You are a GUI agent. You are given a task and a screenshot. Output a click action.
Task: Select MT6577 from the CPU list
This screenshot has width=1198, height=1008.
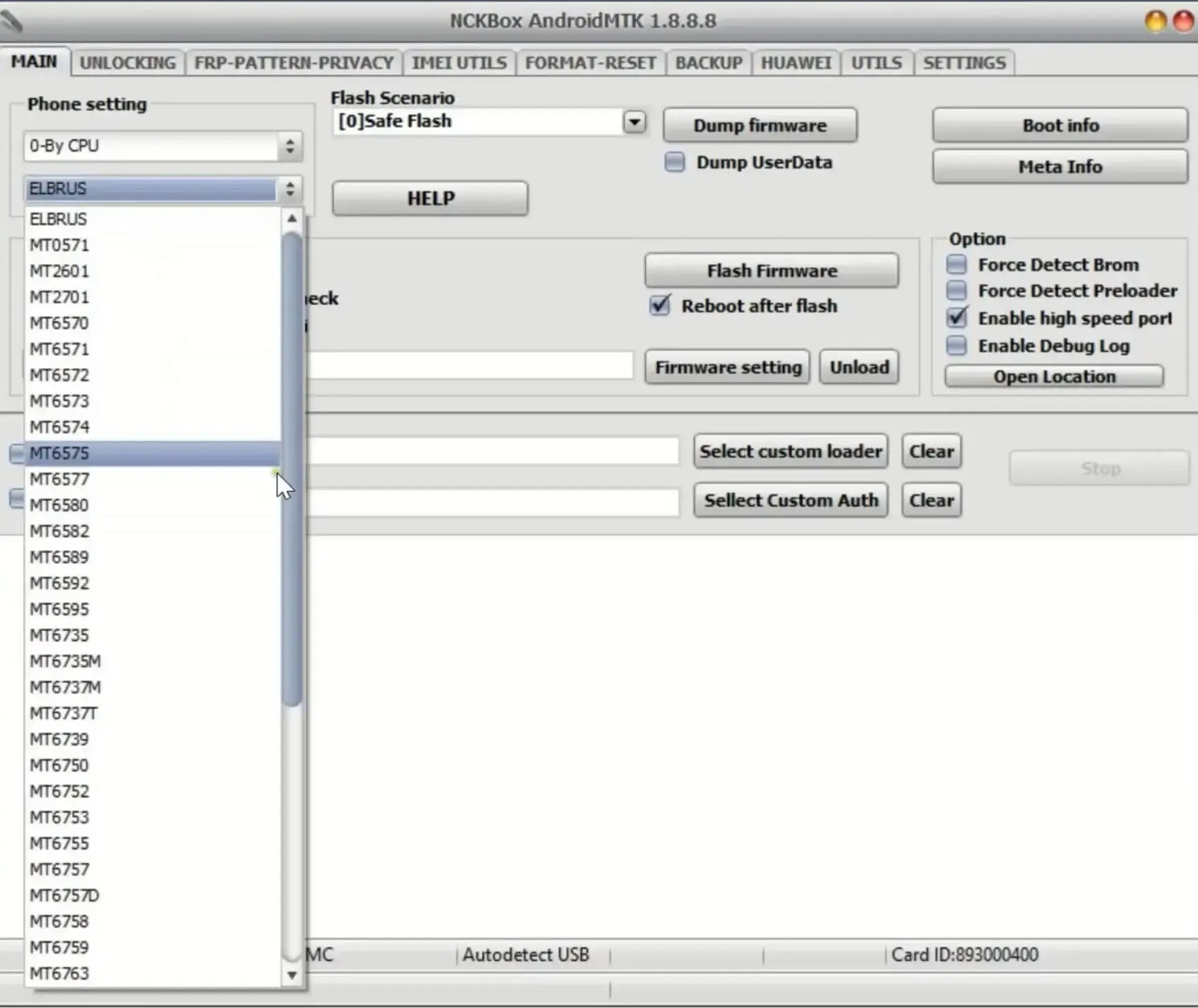pos(153,479)
